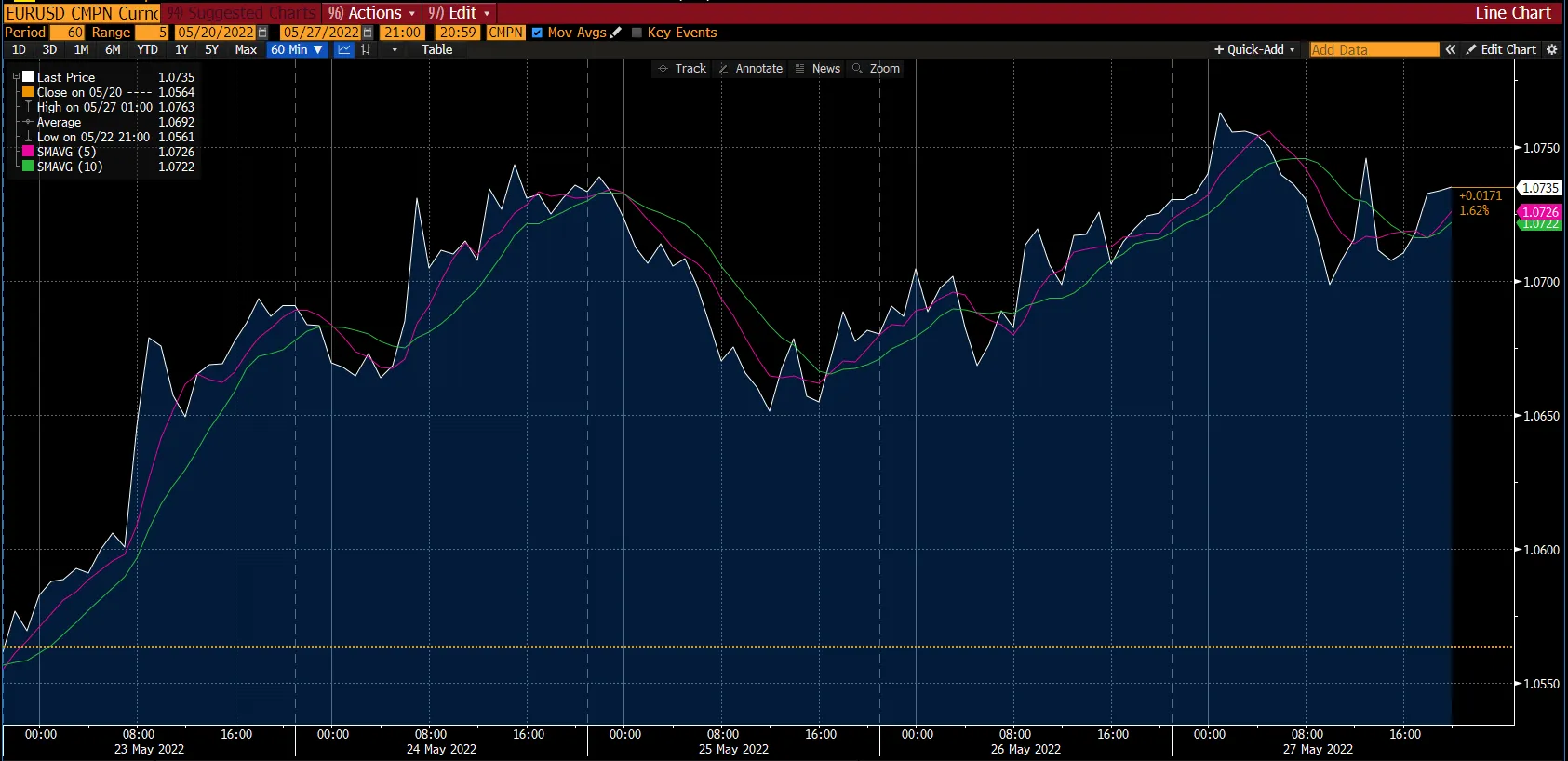Select the 1Y range tab
Viewport: 1568px width, 761px height.
pos(181,49)
